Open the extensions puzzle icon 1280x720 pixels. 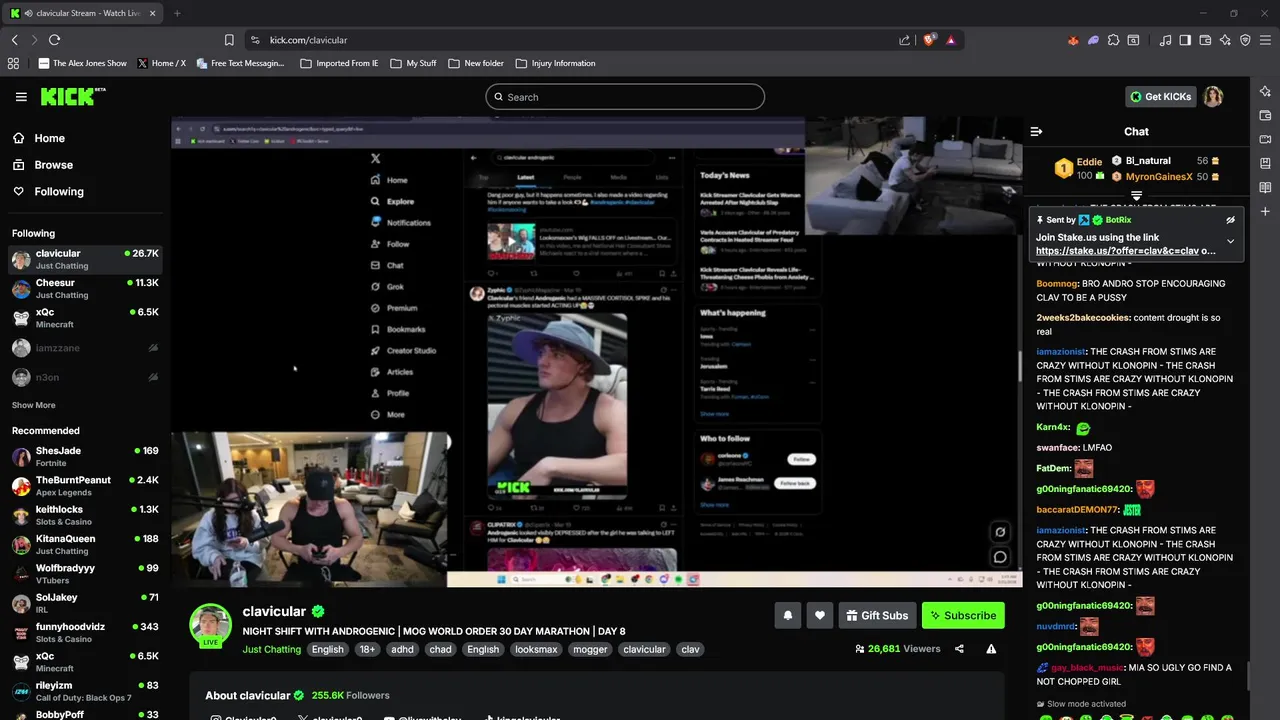click(1113, 40)
